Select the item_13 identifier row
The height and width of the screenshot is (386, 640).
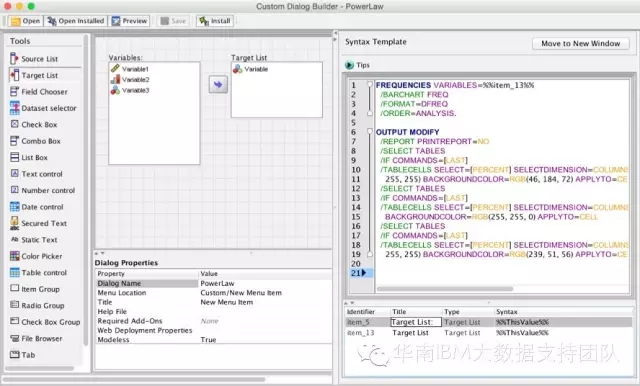point(489,333)
